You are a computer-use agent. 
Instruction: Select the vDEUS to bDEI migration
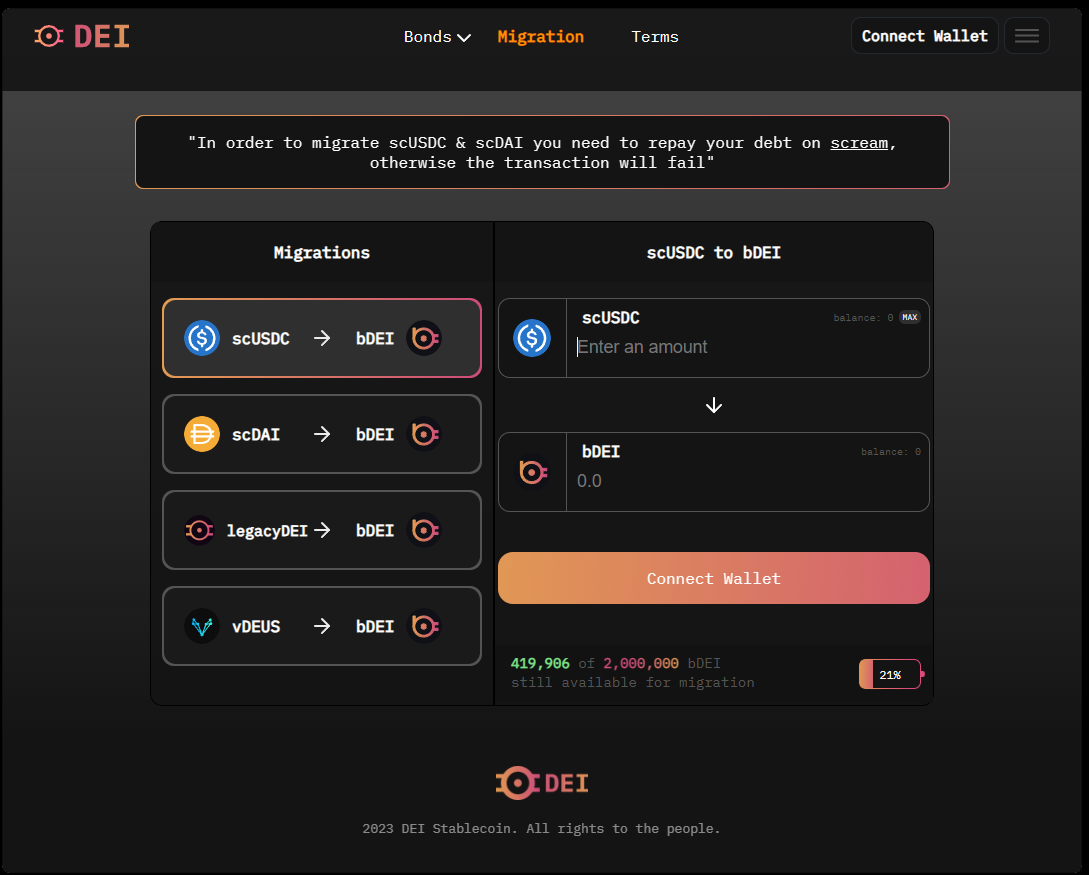point(322,626)
